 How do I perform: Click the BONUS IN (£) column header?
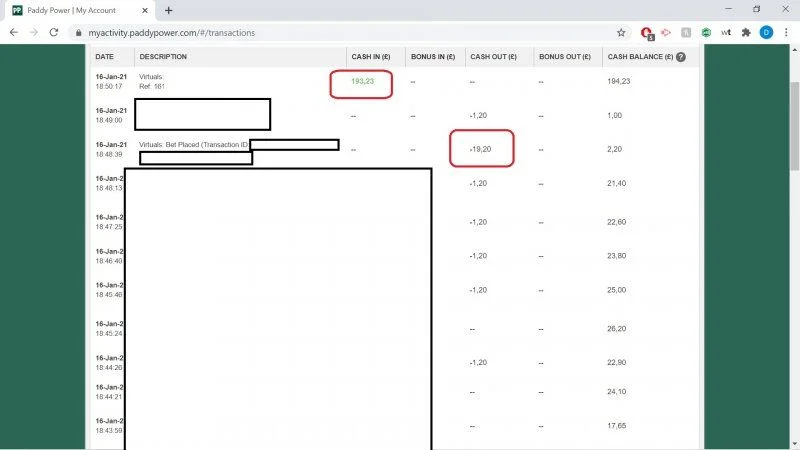click(433, 57)
